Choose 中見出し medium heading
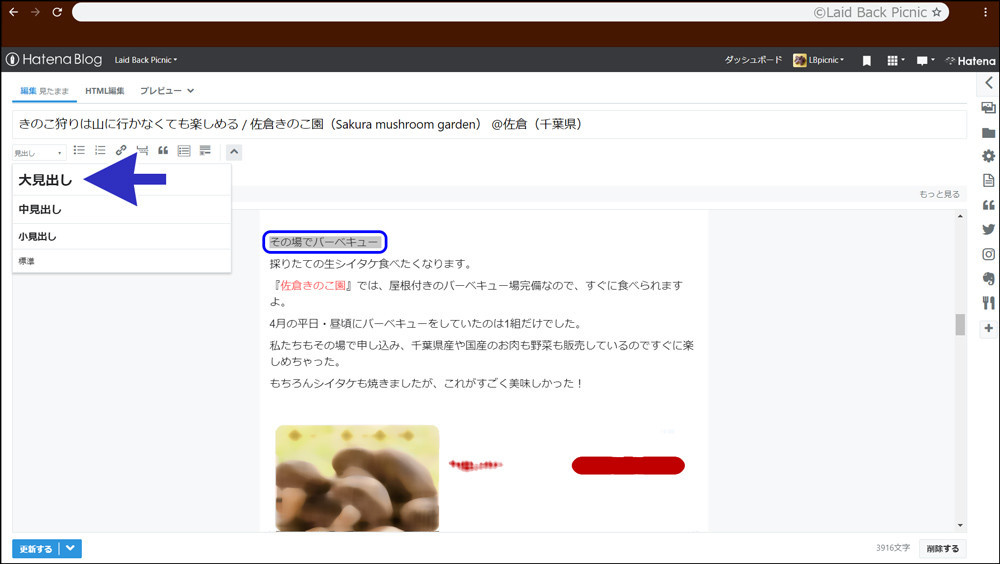The width and height of the screenshot is (1000, 564). coord(121,209)
